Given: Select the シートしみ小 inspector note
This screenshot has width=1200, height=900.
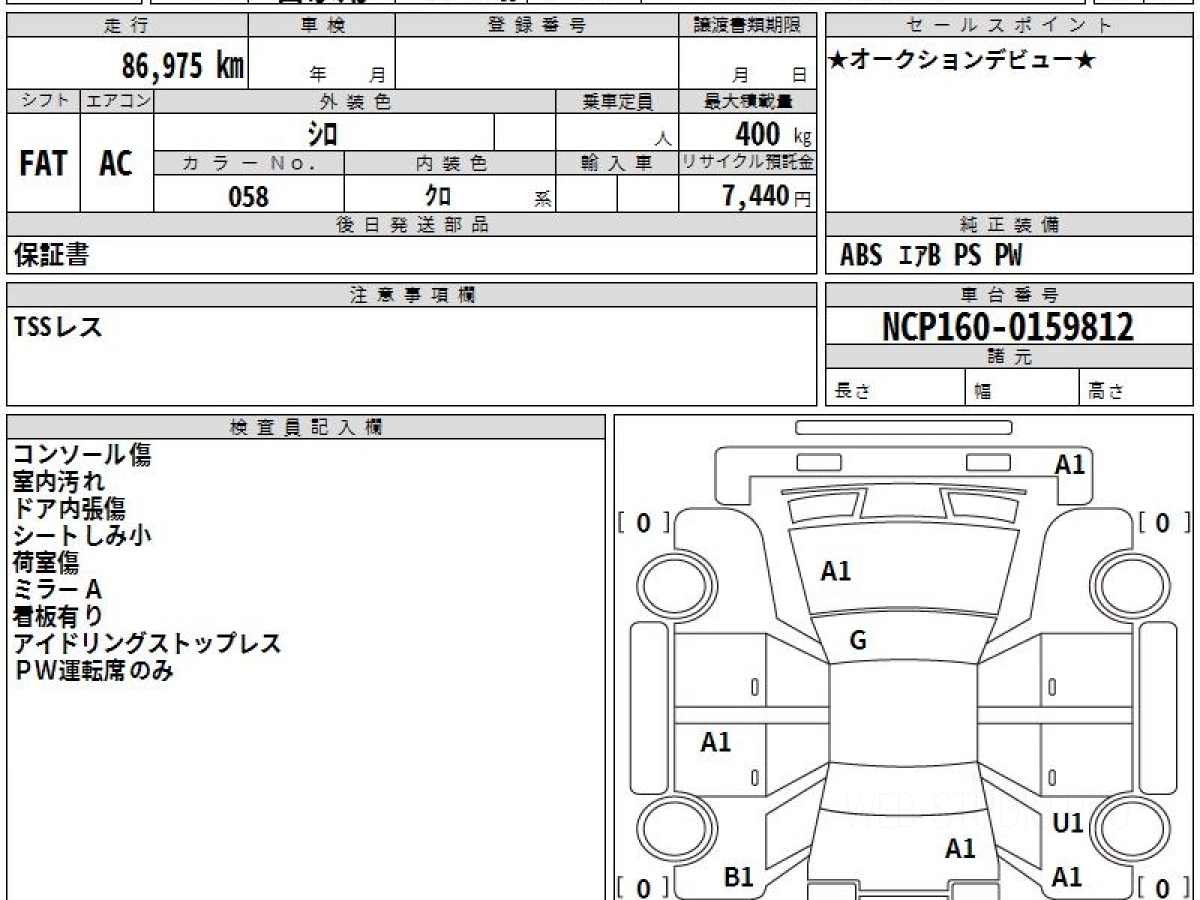Looking at the screenshot, I should pyautogui.click(x=82, y=535).
